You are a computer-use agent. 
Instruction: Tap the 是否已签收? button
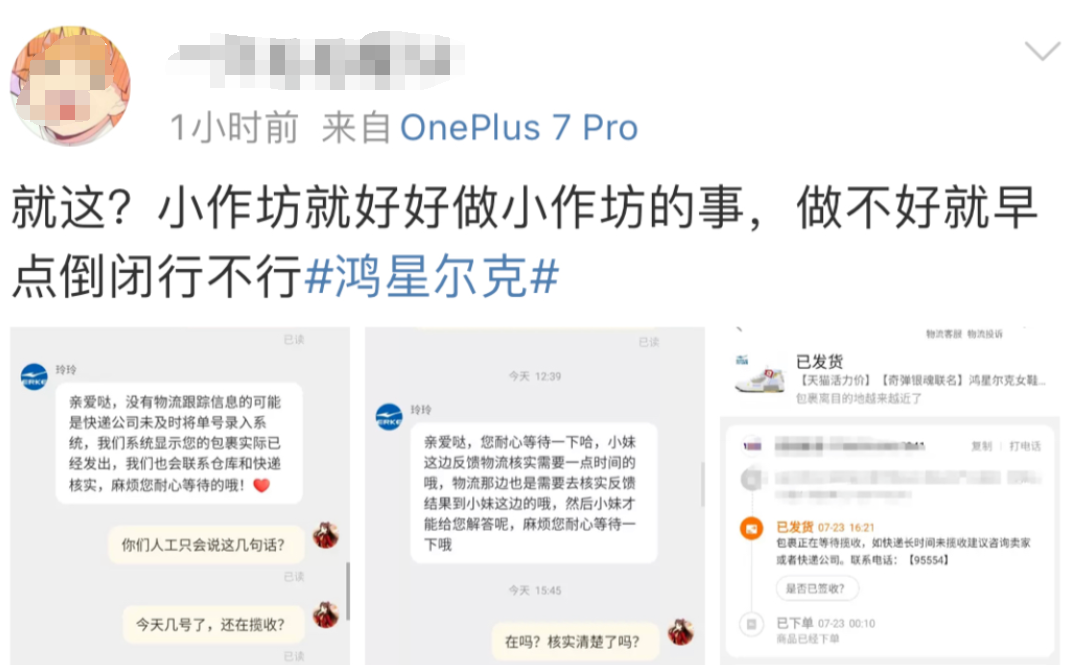pos(817,589)
